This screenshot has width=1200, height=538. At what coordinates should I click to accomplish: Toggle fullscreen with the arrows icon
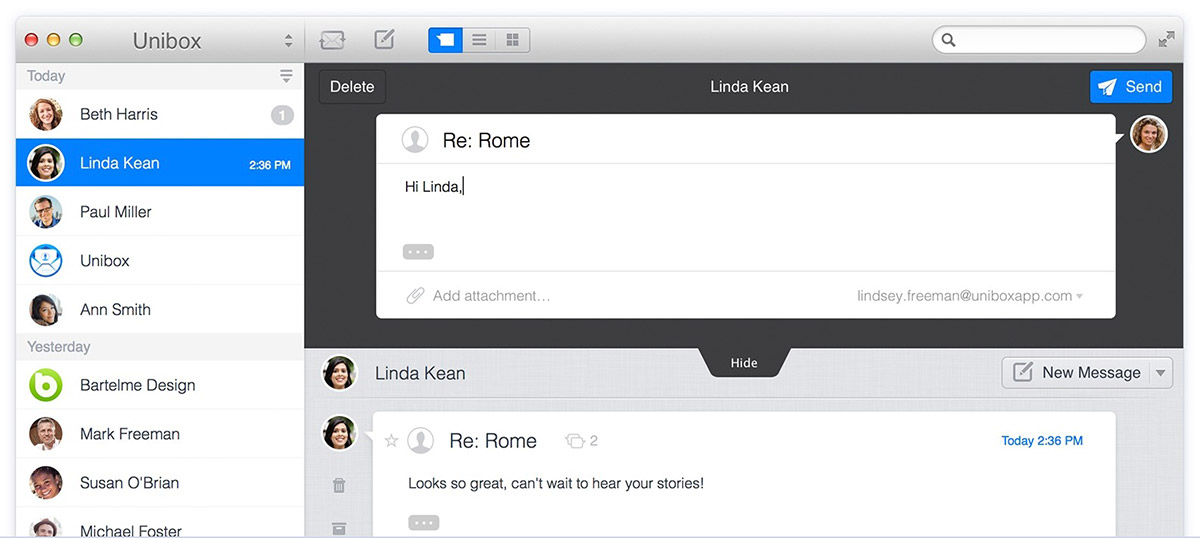1166,40
